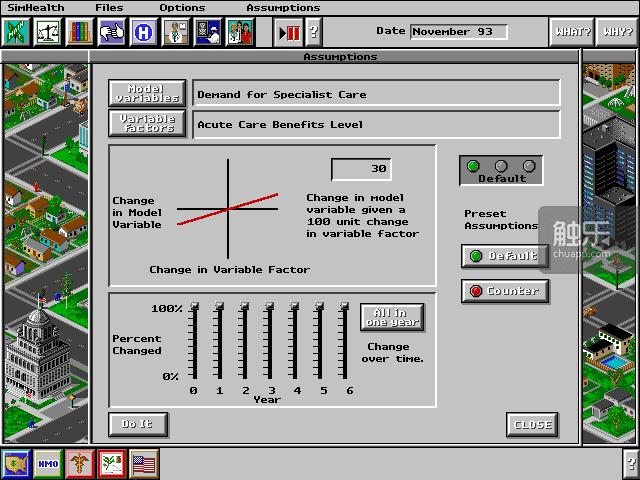Select the first green assumption indicator light
Image resolution: width=640 pixels, height=480 pixels.
[x=474, y=166]
